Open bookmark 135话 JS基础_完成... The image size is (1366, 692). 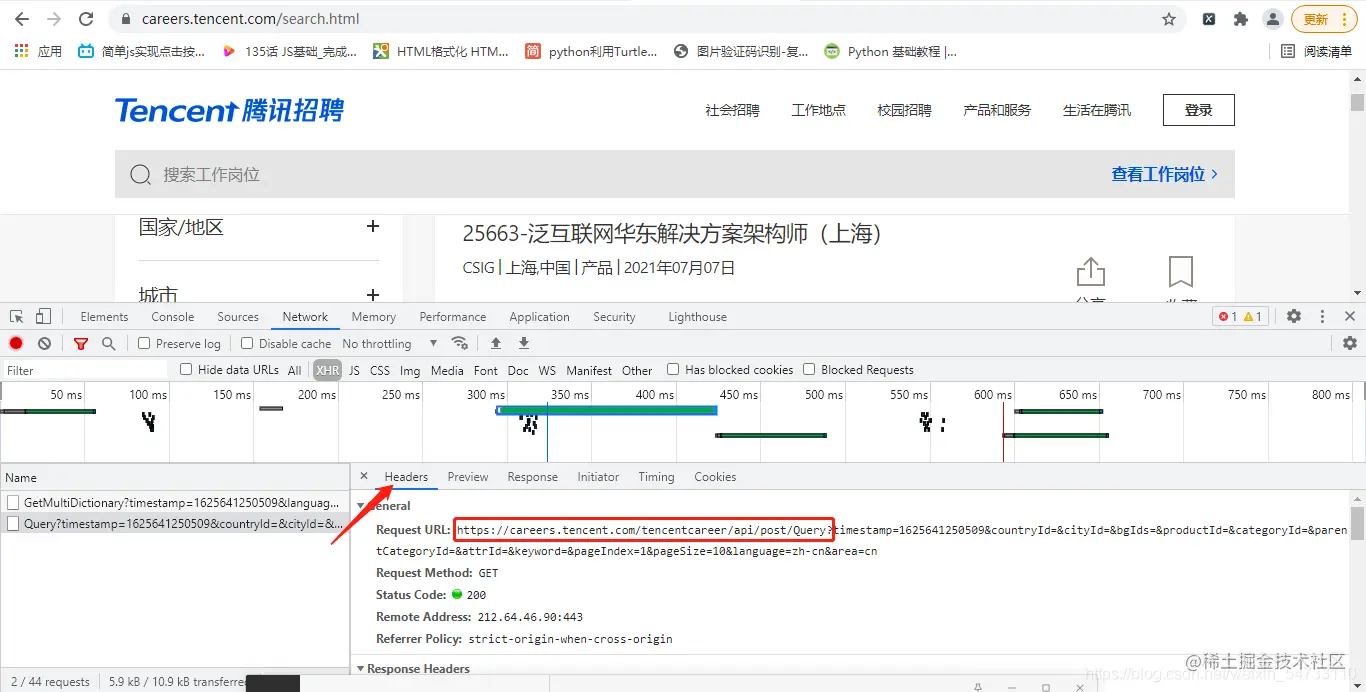pos(289,51)
